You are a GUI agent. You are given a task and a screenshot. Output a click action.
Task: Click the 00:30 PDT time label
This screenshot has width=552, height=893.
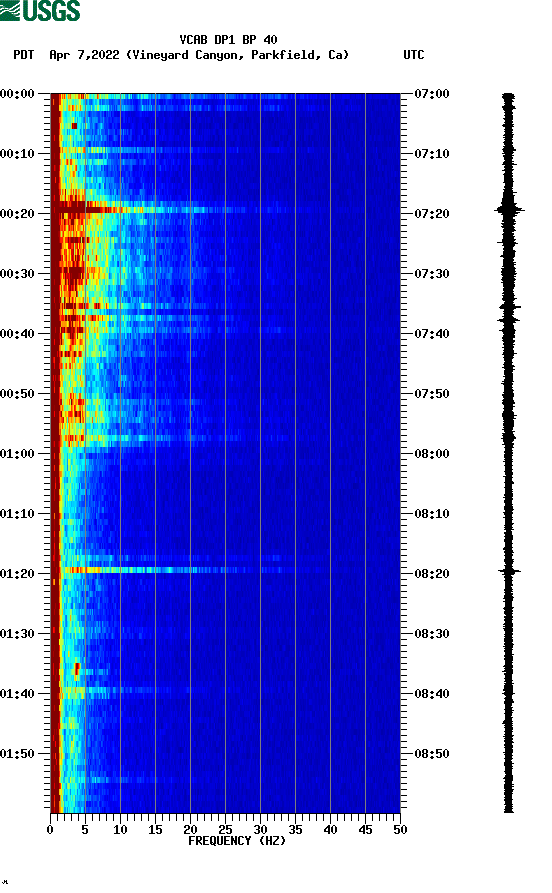17,273
